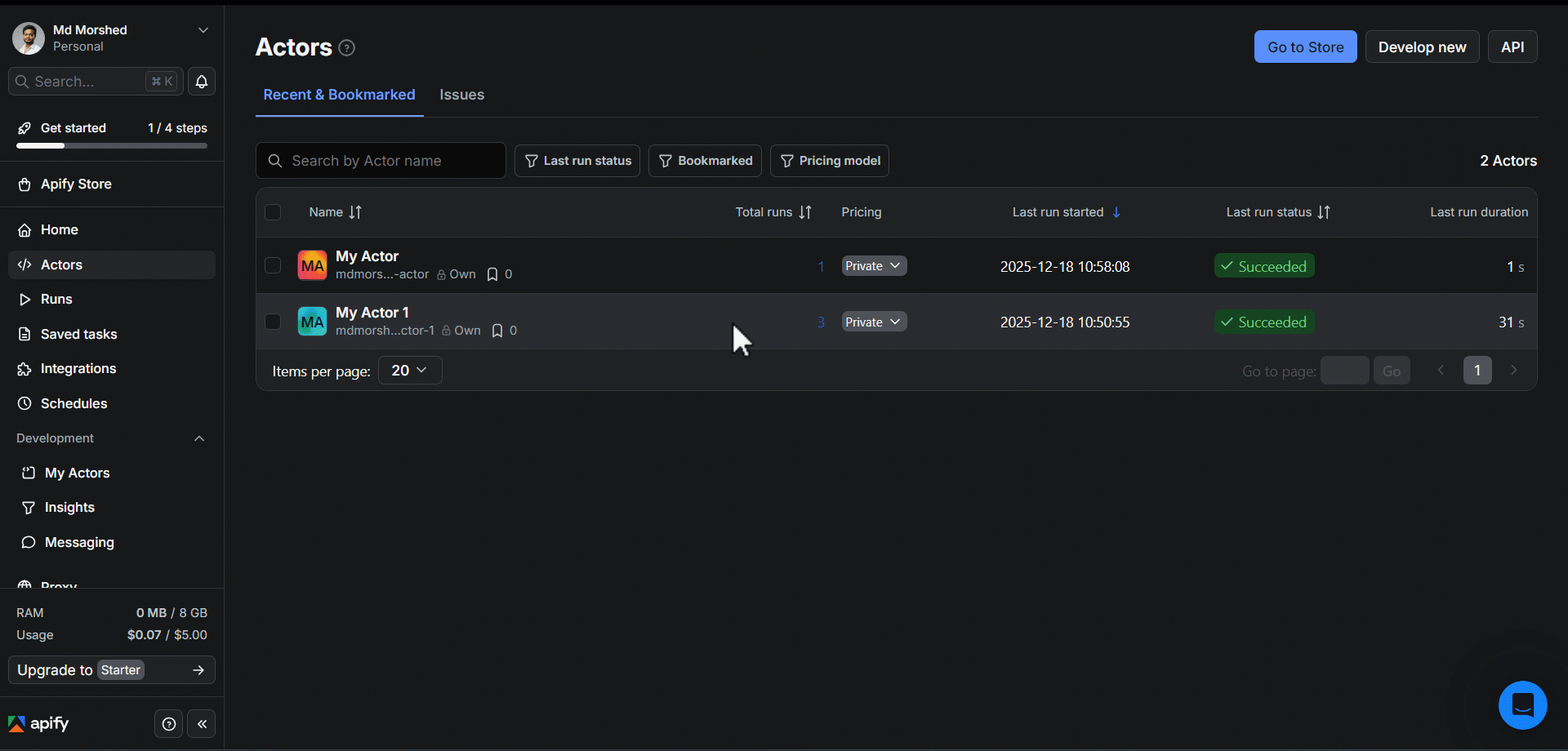Switch to the Issues tab
1568x751 pixels.
(461, 95)
